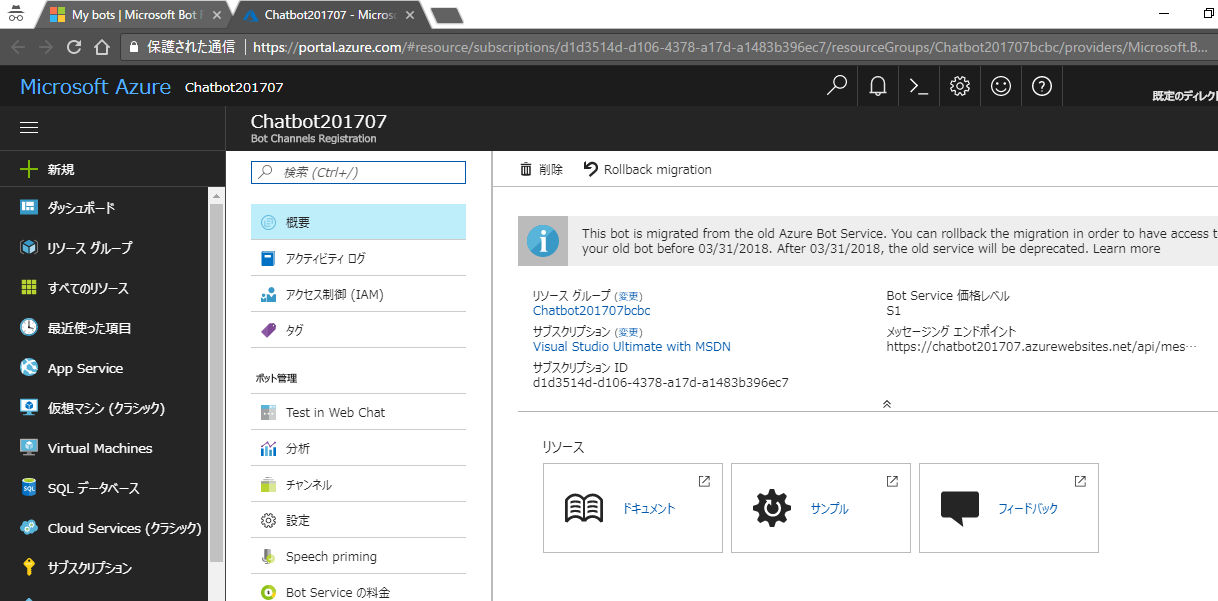Click the チャンネル icon

[x=268, y=484]
